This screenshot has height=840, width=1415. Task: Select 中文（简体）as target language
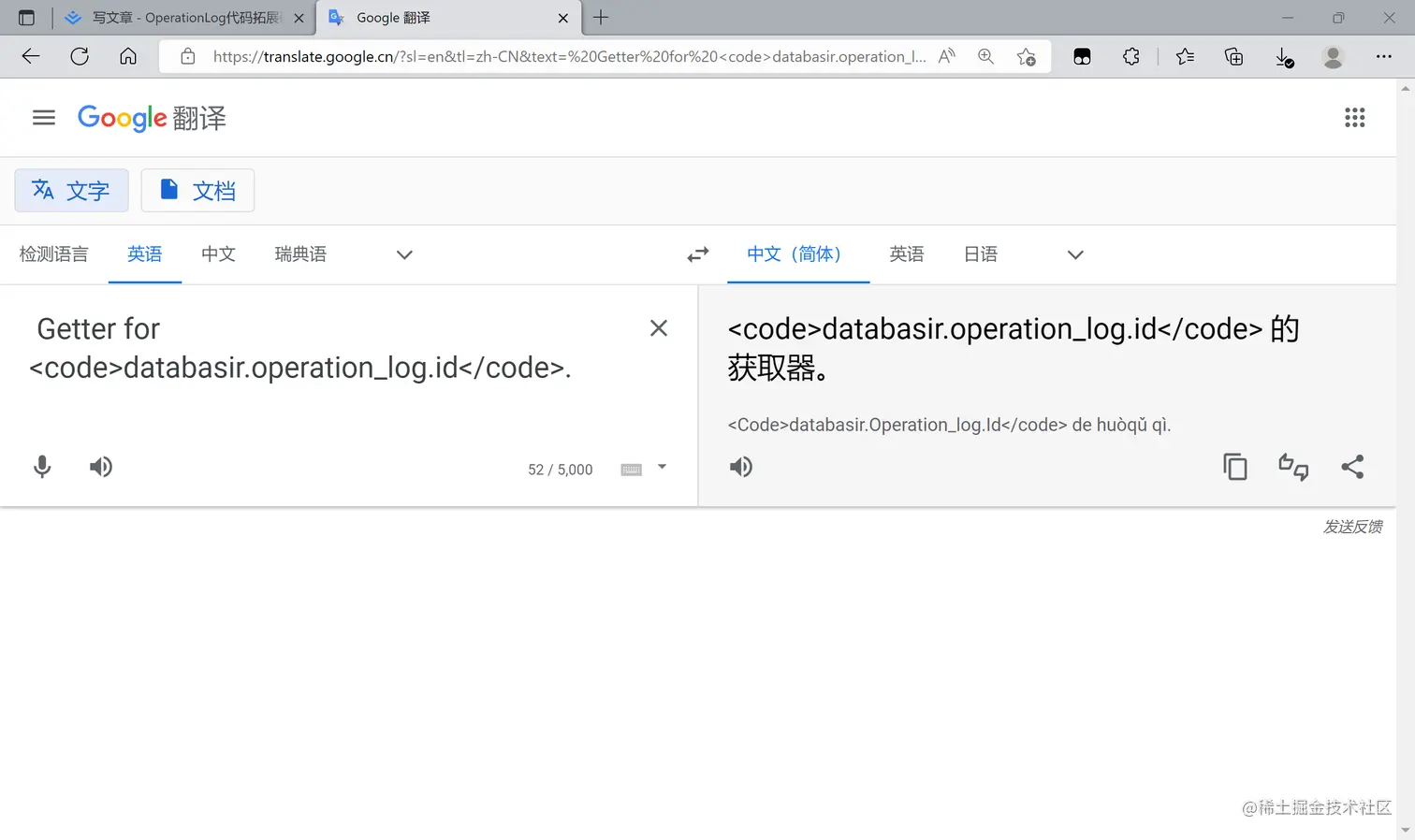(x=798, y=254)
